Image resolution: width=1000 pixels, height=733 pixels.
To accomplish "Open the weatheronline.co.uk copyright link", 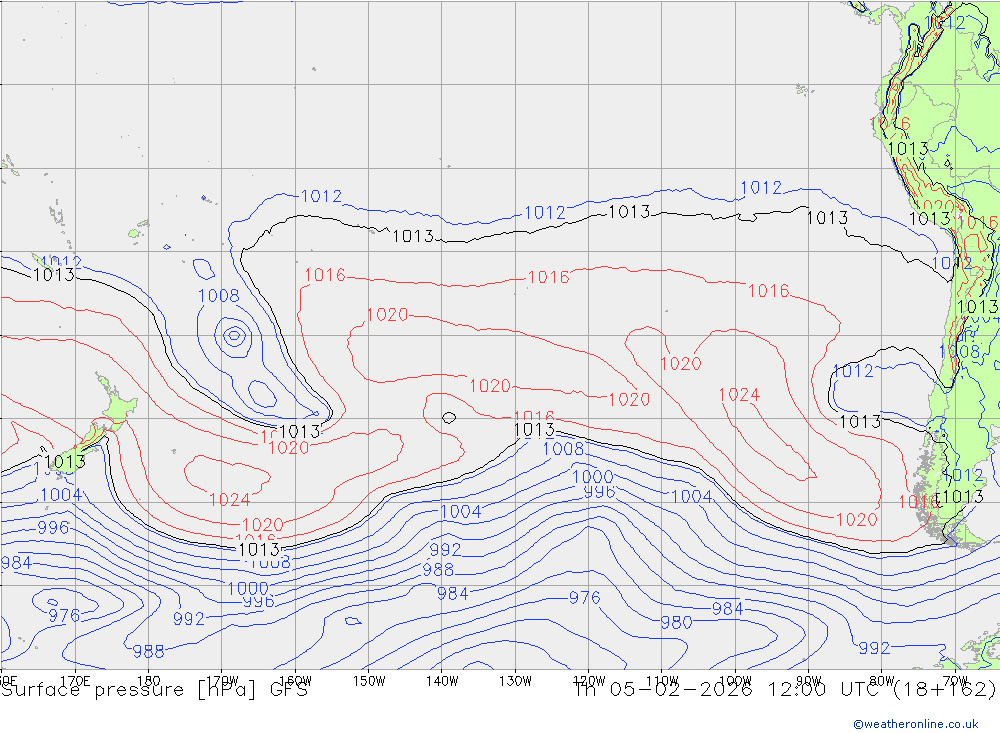I will (916, 724).
